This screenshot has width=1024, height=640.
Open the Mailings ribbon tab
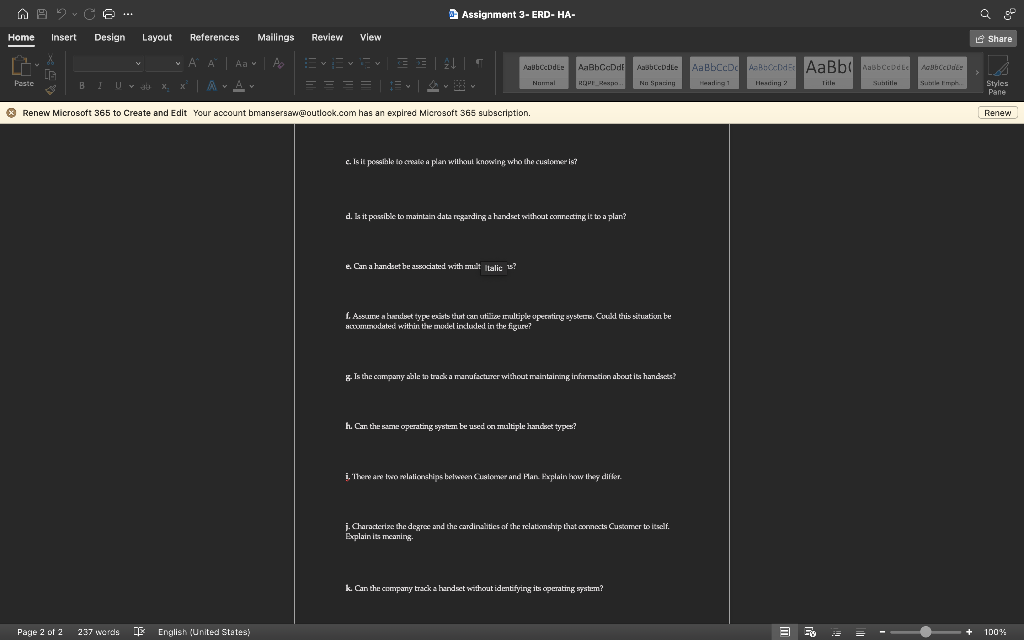point(275,37)
